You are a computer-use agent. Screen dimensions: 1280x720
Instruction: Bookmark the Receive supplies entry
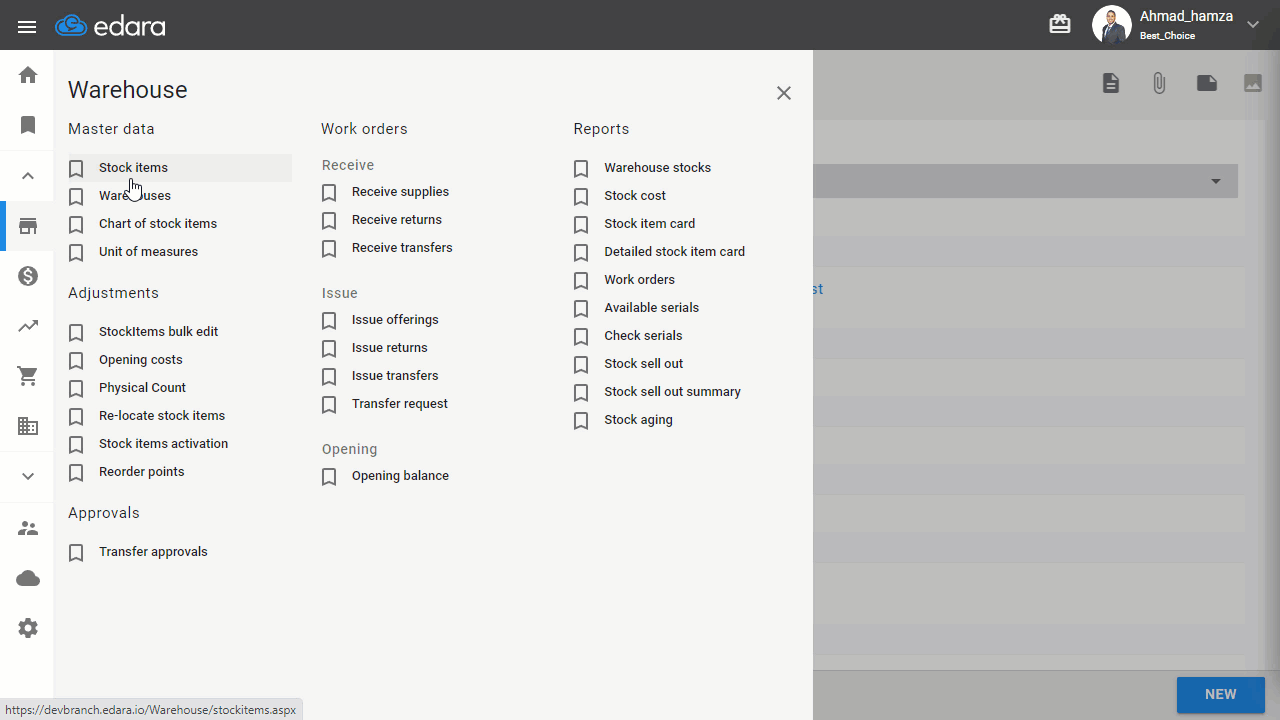coord(329,193)
